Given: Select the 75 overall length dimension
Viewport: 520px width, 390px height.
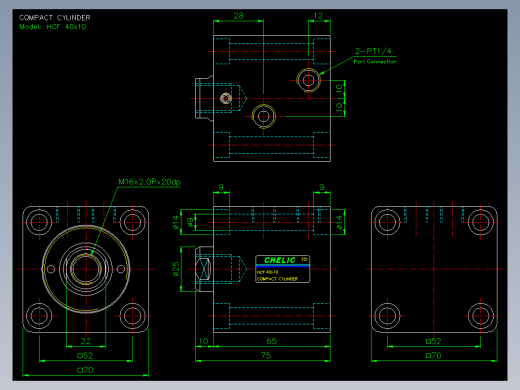Looking at the screenshot, I should point(266,355).
